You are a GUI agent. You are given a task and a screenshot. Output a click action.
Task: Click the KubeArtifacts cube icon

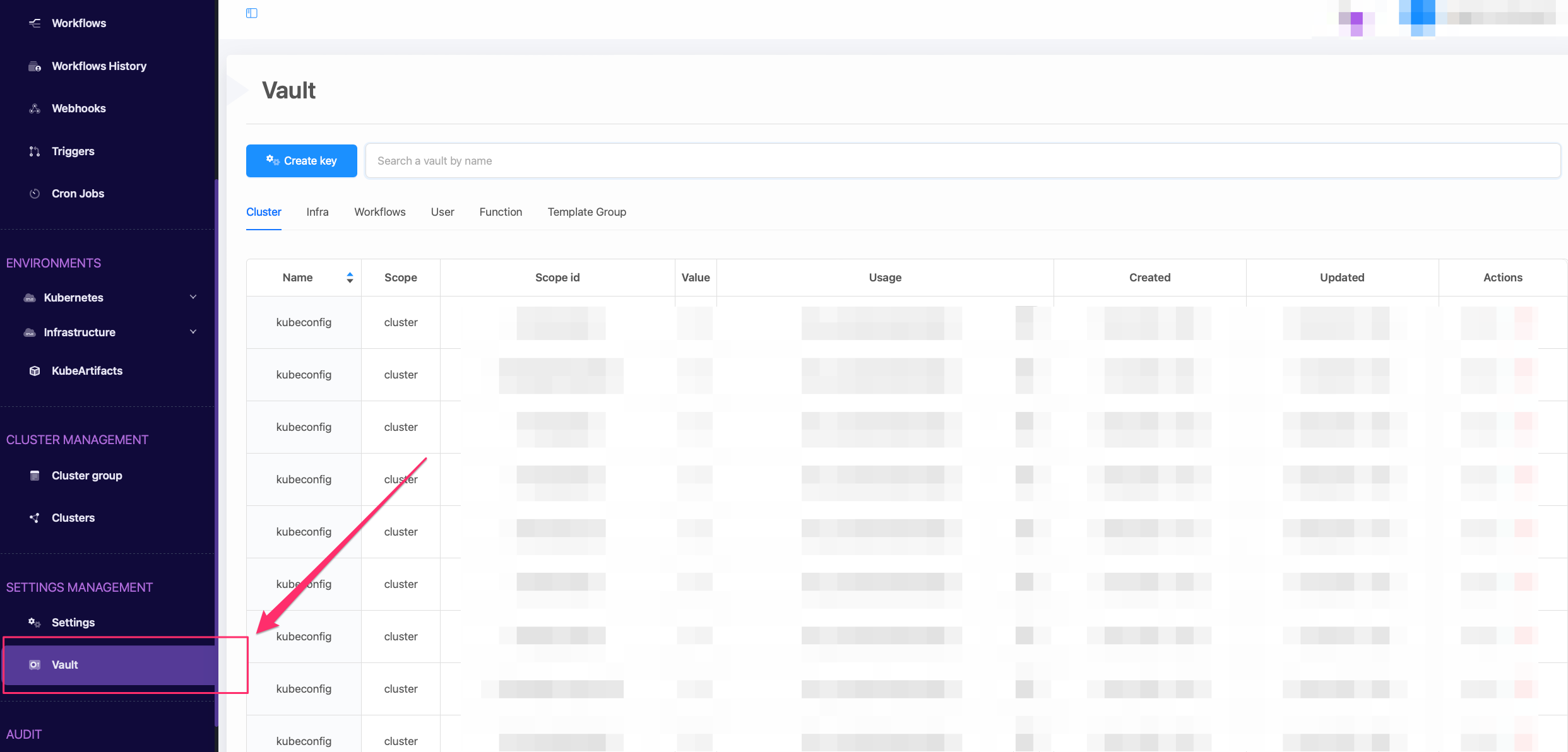35,371
